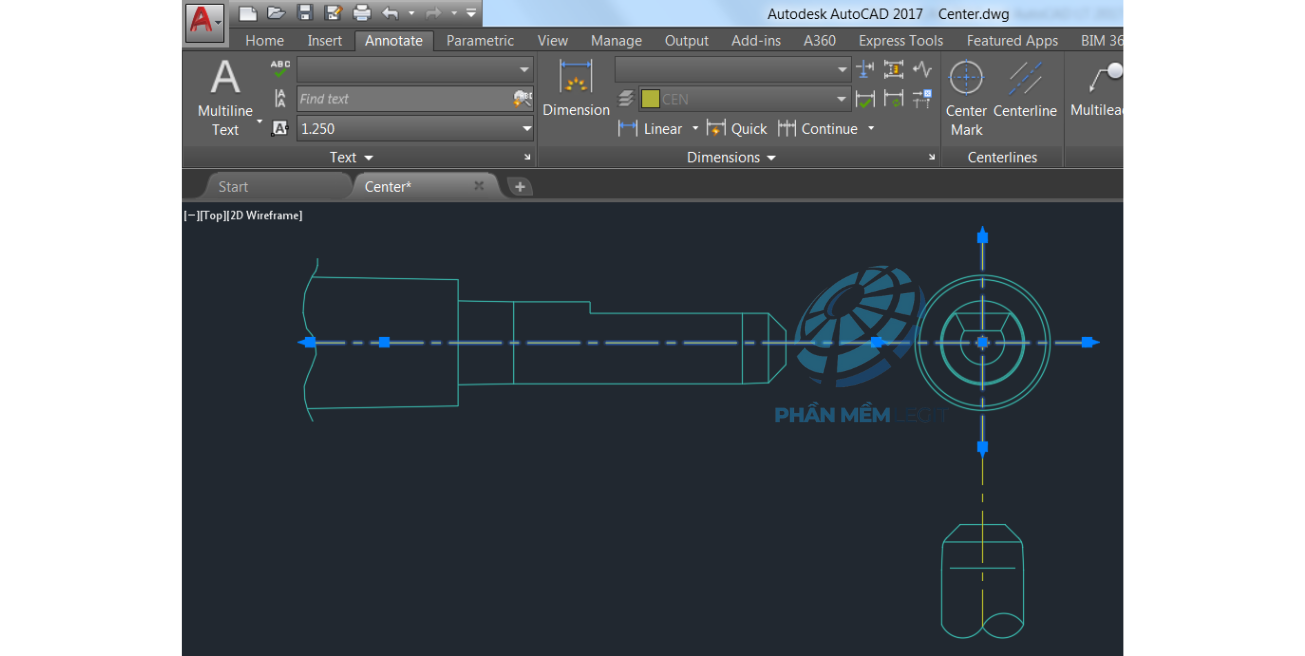
Task: Expand the Linear dimension type arrow
Action: coord(695,128)
